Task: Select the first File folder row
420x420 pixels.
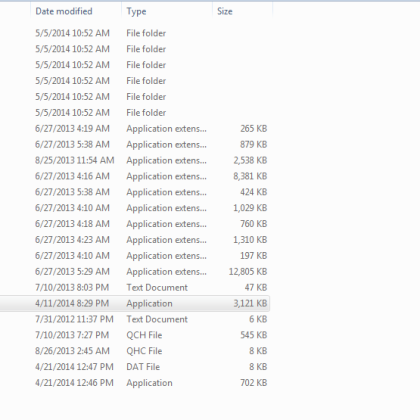Action: 135,33
